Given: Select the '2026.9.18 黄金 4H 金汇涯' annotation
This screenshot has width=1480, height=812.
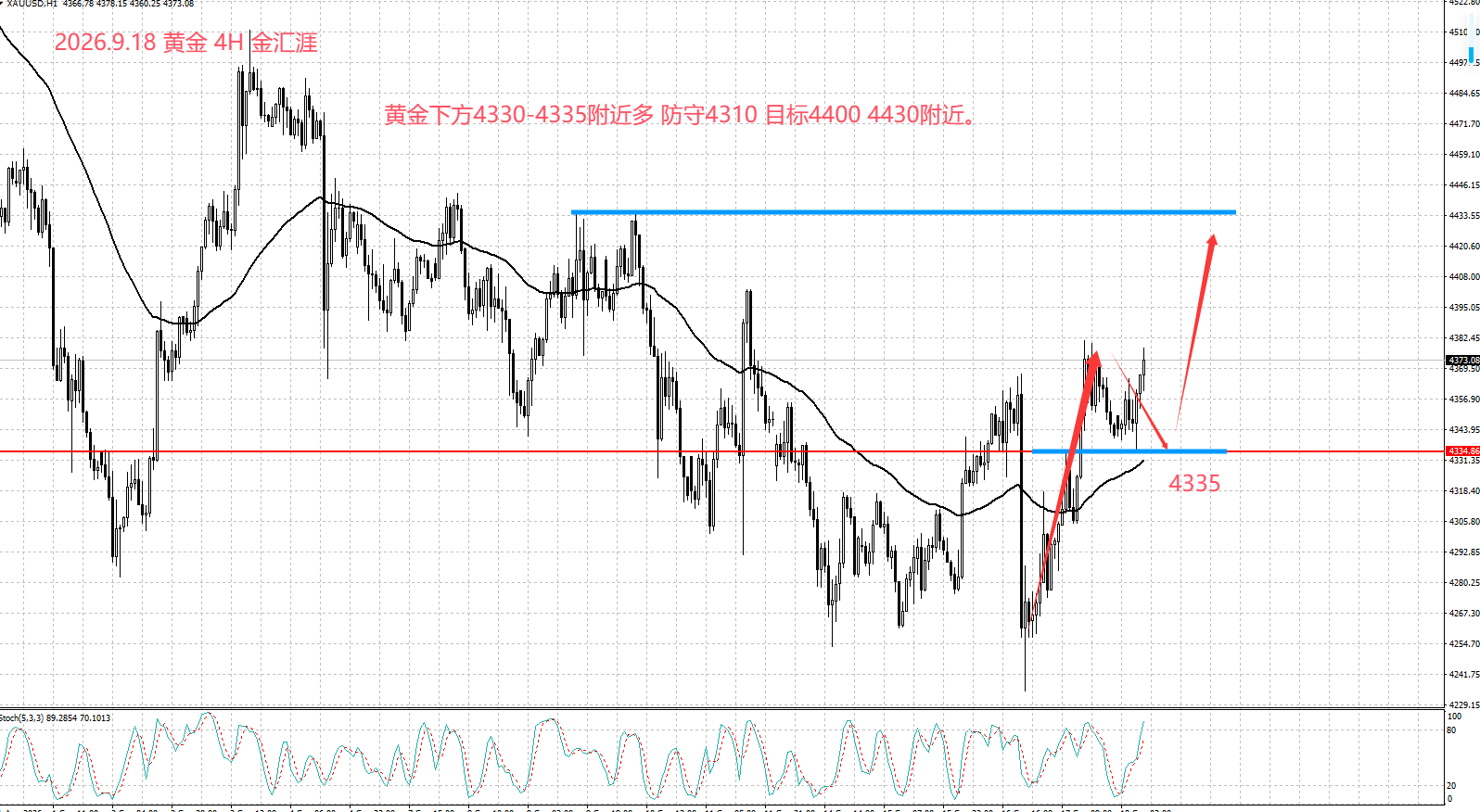Looking at the screenshot, I should coord(185,43).
